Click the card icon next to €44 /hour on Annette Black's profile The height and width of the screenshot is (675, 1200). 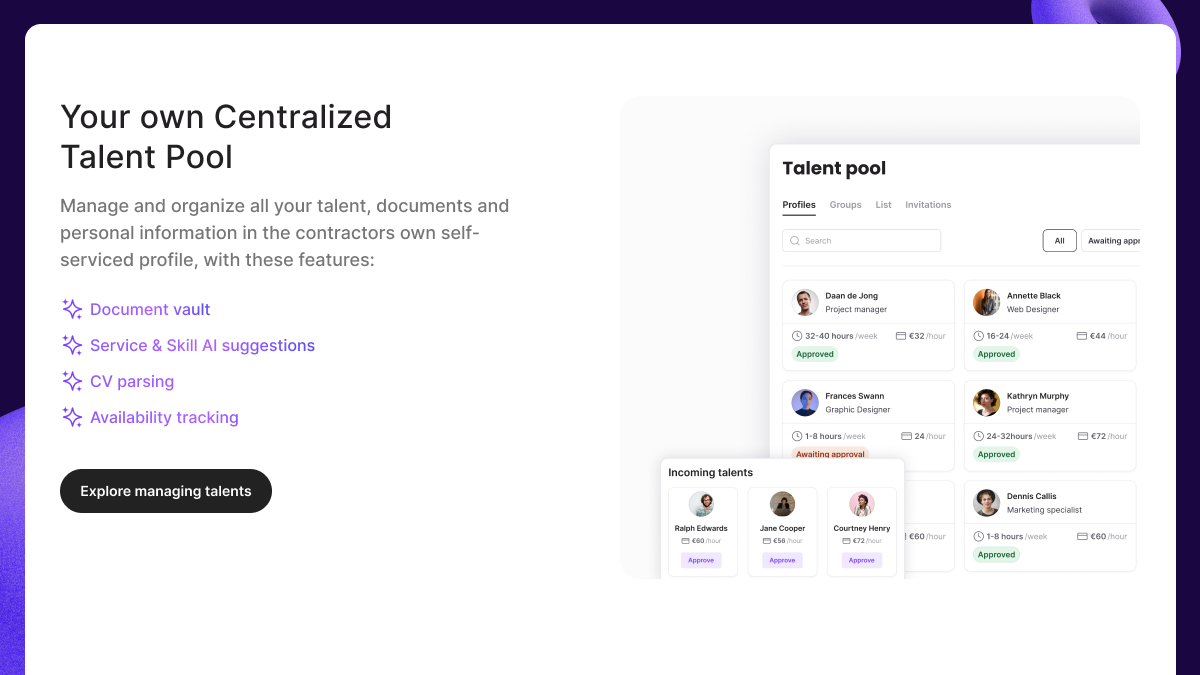point(1083,335)
